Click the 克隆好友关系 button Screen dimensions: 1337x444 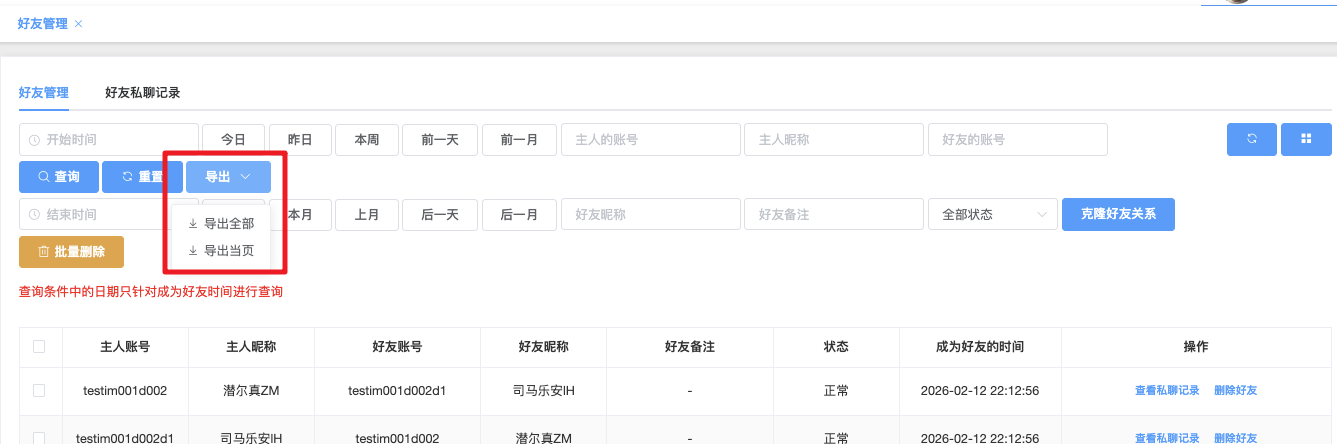coord(1117,214)
